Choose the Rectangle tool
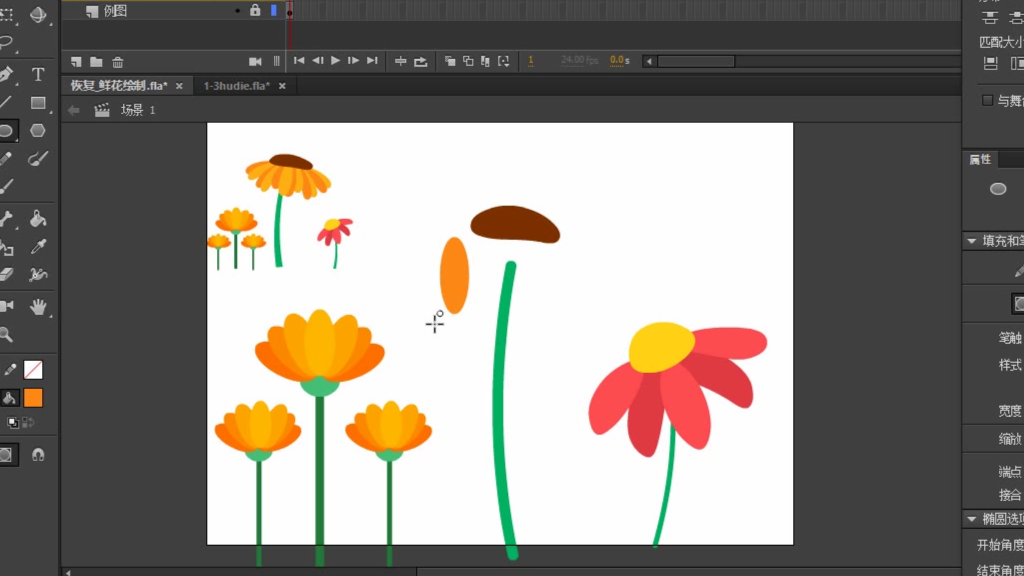 (38, 103)
